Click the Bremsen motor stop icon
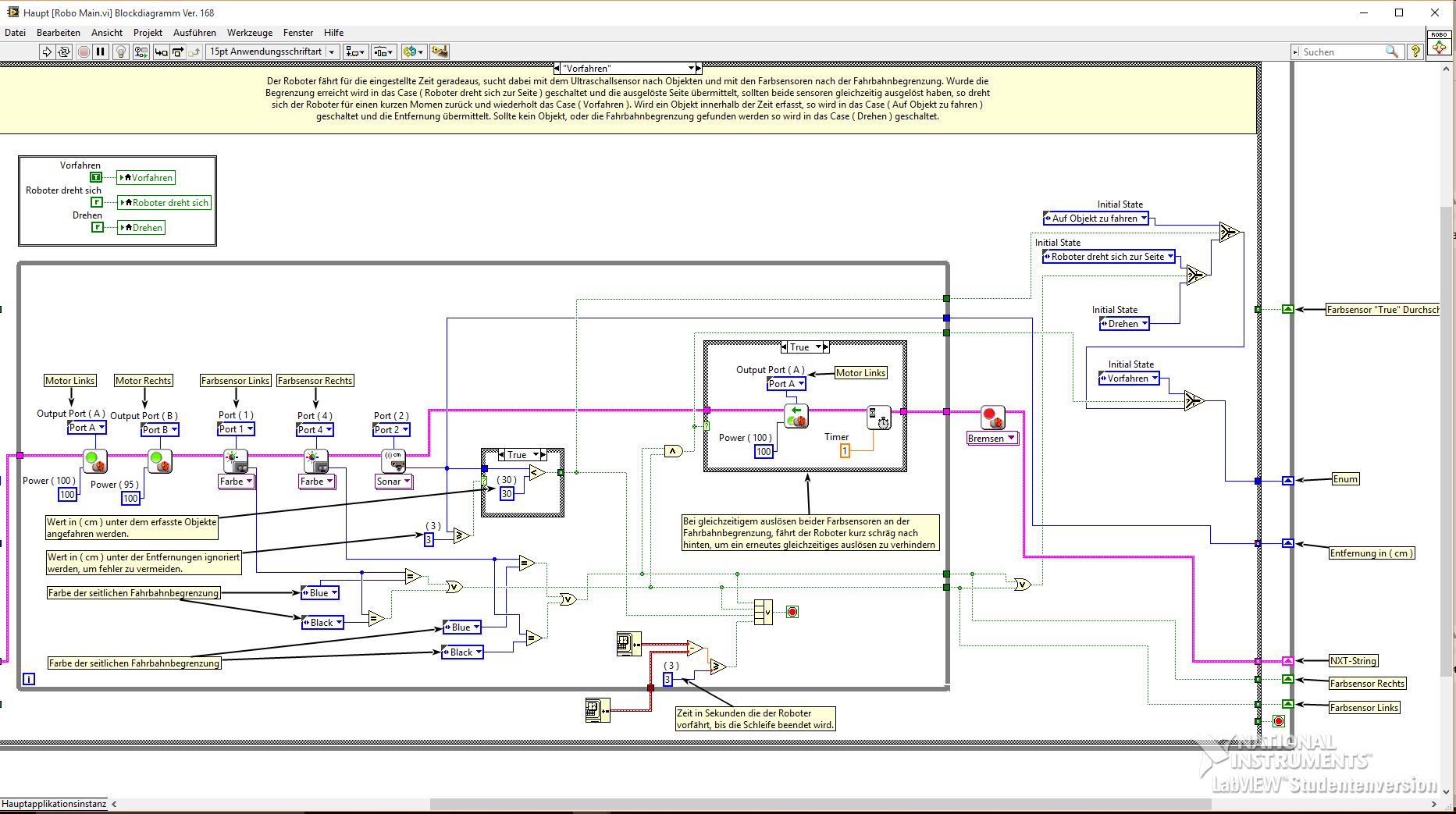Screen dimensions: 1456x814 993,418
